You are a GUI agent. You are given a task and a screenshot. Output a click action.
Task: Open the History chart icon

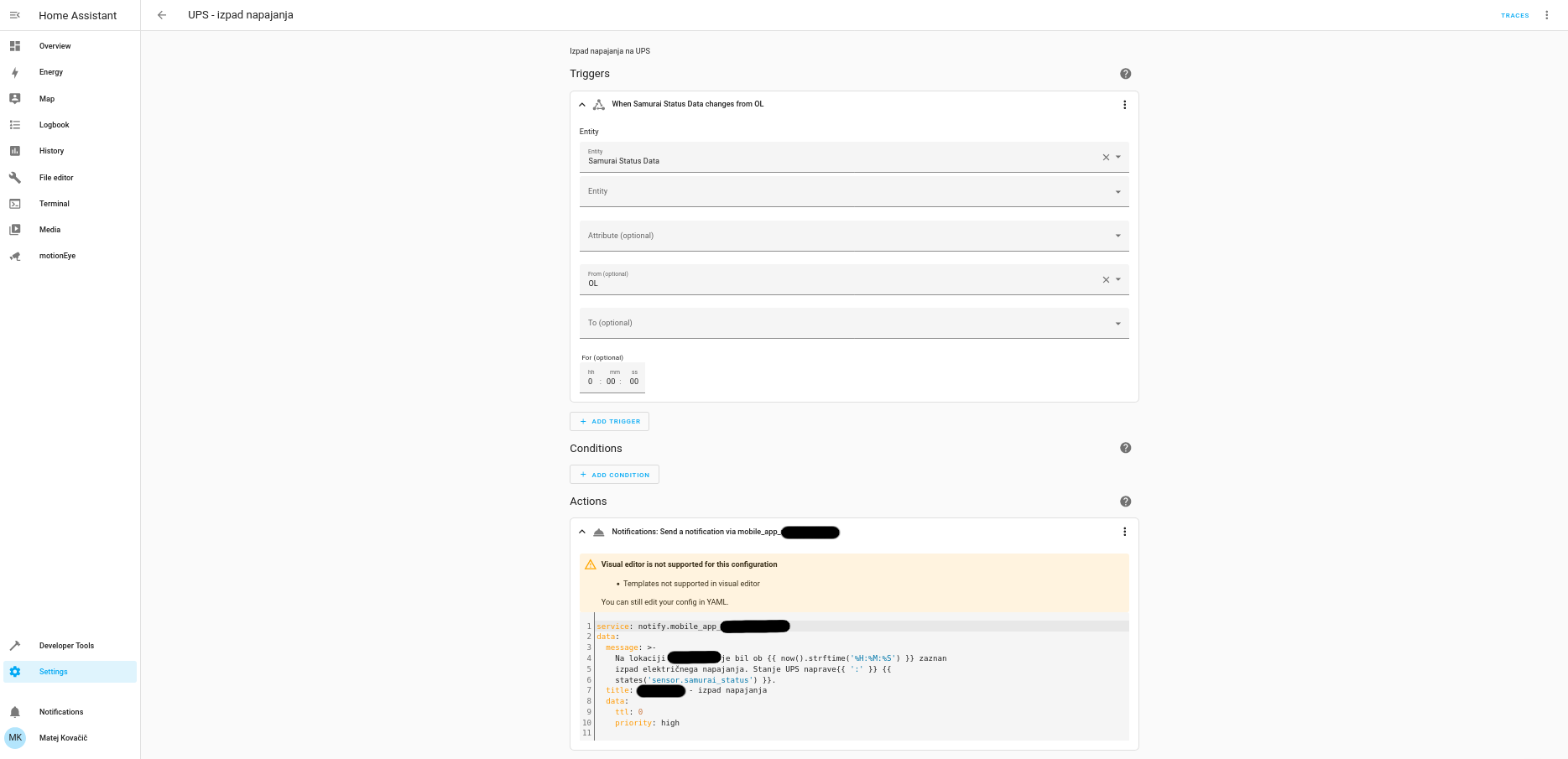15,151
